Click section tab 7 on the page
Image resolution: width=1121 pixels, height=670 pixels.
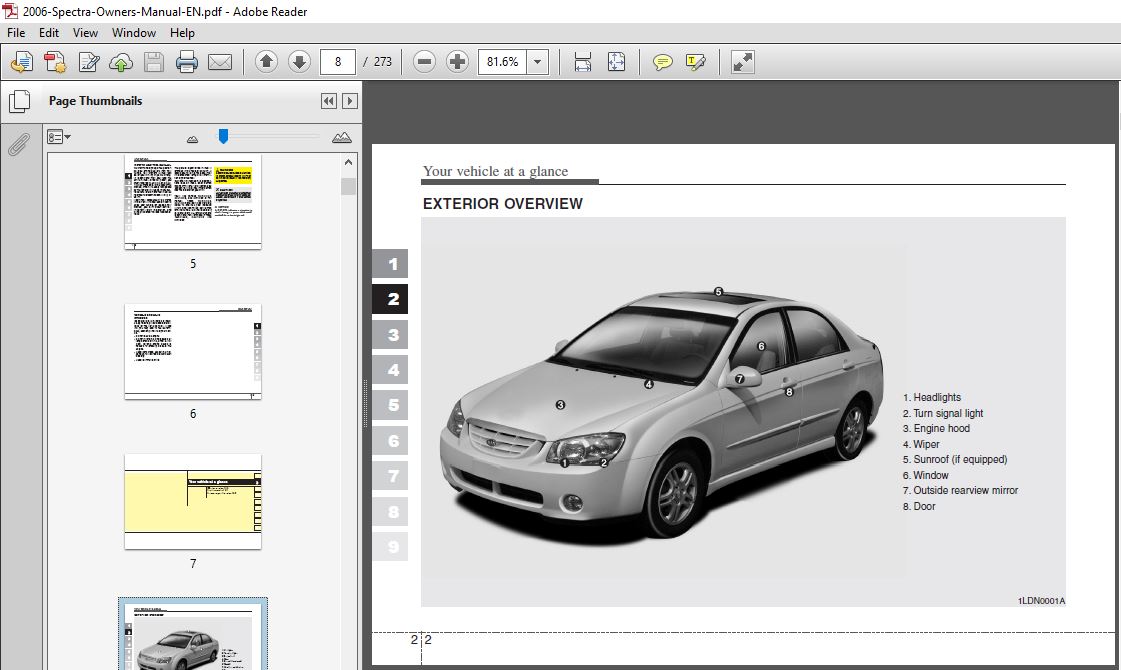(390, 476)
